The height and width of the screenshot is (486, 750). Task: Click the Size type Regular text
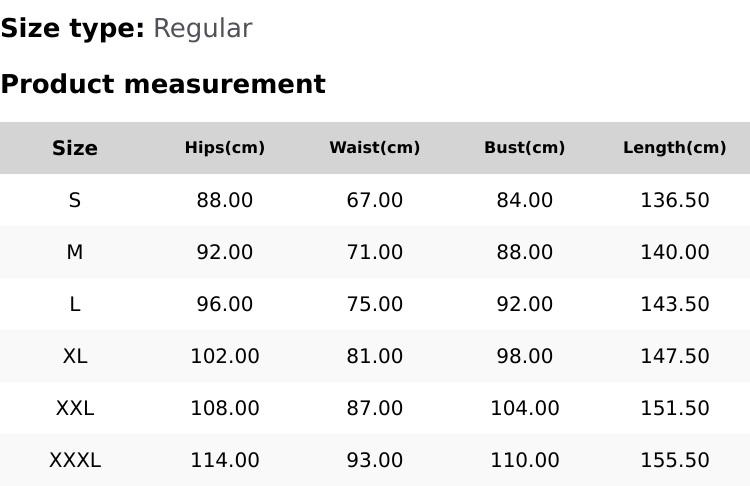tap(202, 29)
